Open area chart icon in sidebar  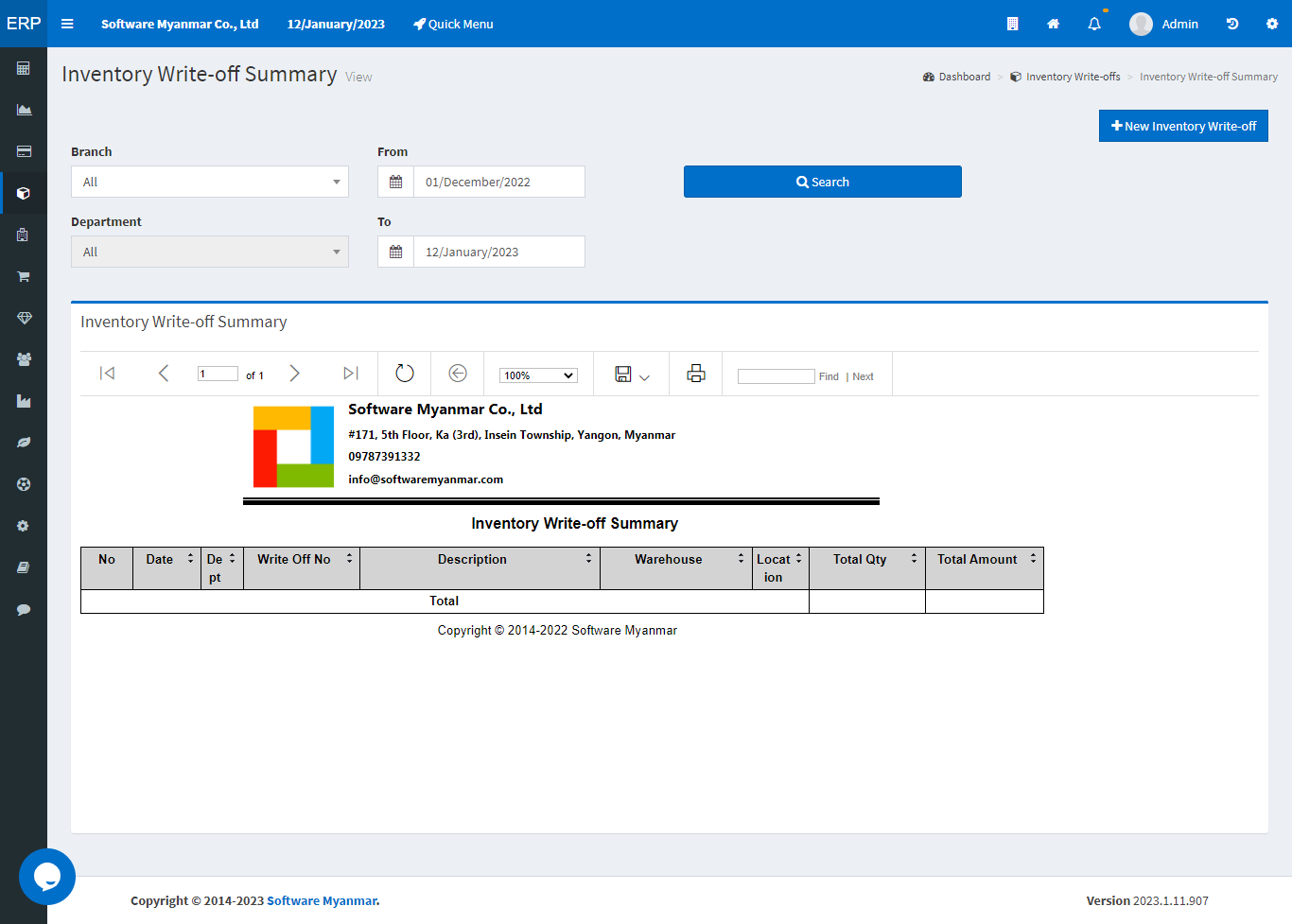click(24, 110)
